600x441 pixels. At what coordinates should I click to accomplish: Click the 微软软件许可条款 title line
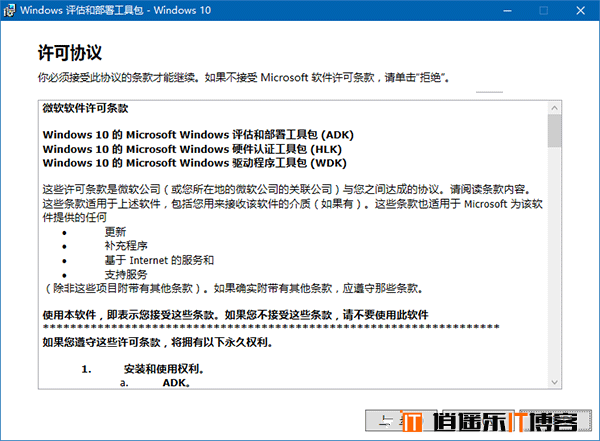pos(85,108)
